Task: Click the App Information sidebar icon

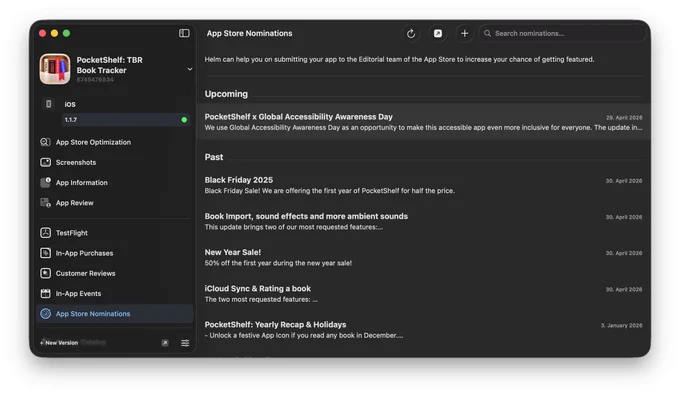Action: [x=45, y=182]
